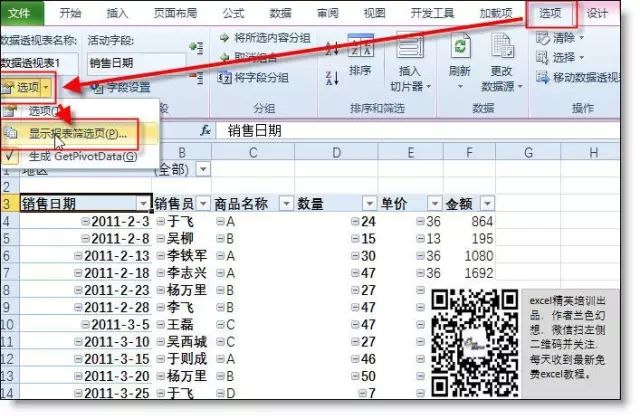This screenshot has width=640, height=419.
Task: Click the QR code image
Action: (474, 342)
